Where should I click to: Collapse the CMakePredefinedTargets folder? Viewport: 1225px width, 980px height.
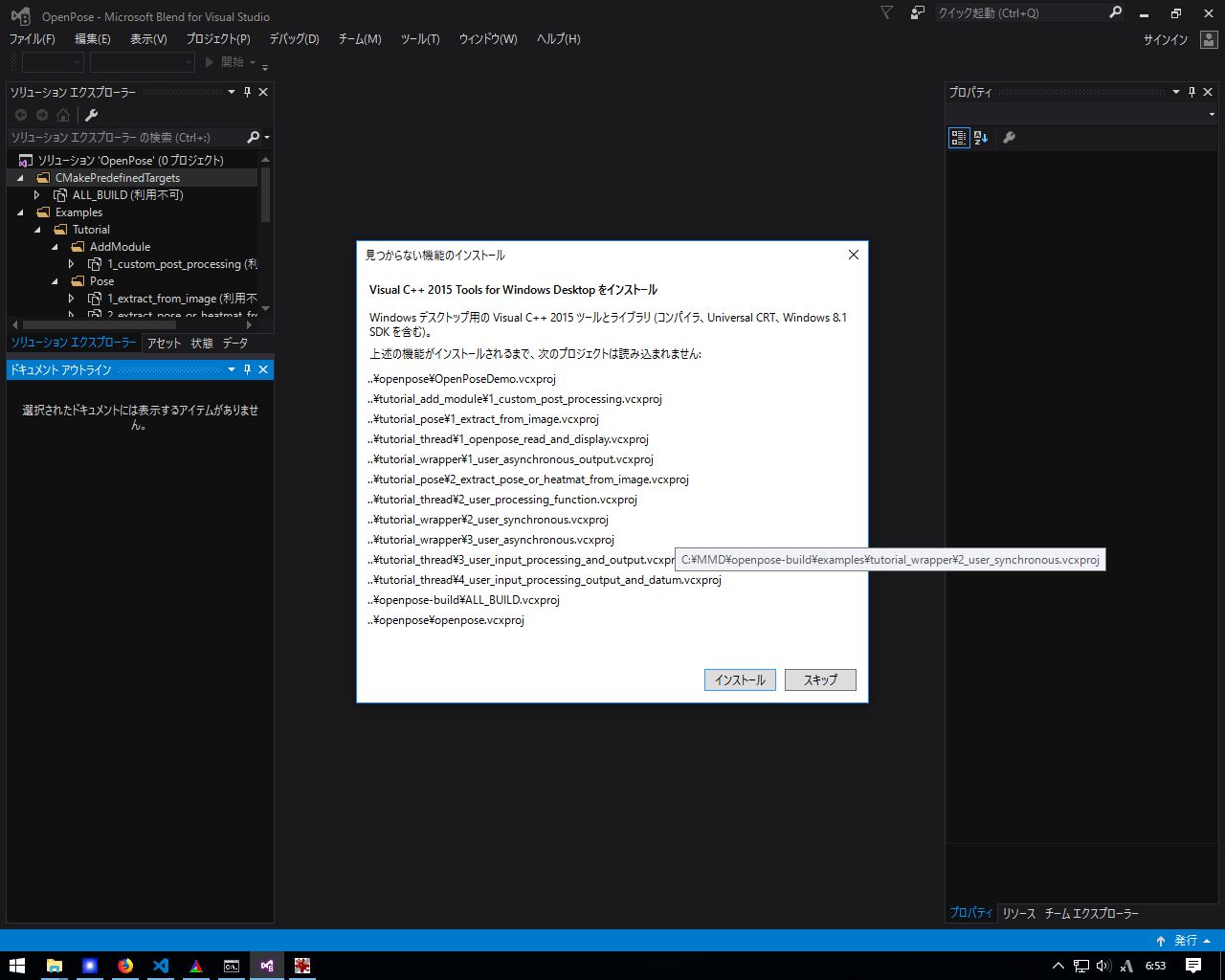[x=20, y=177]
